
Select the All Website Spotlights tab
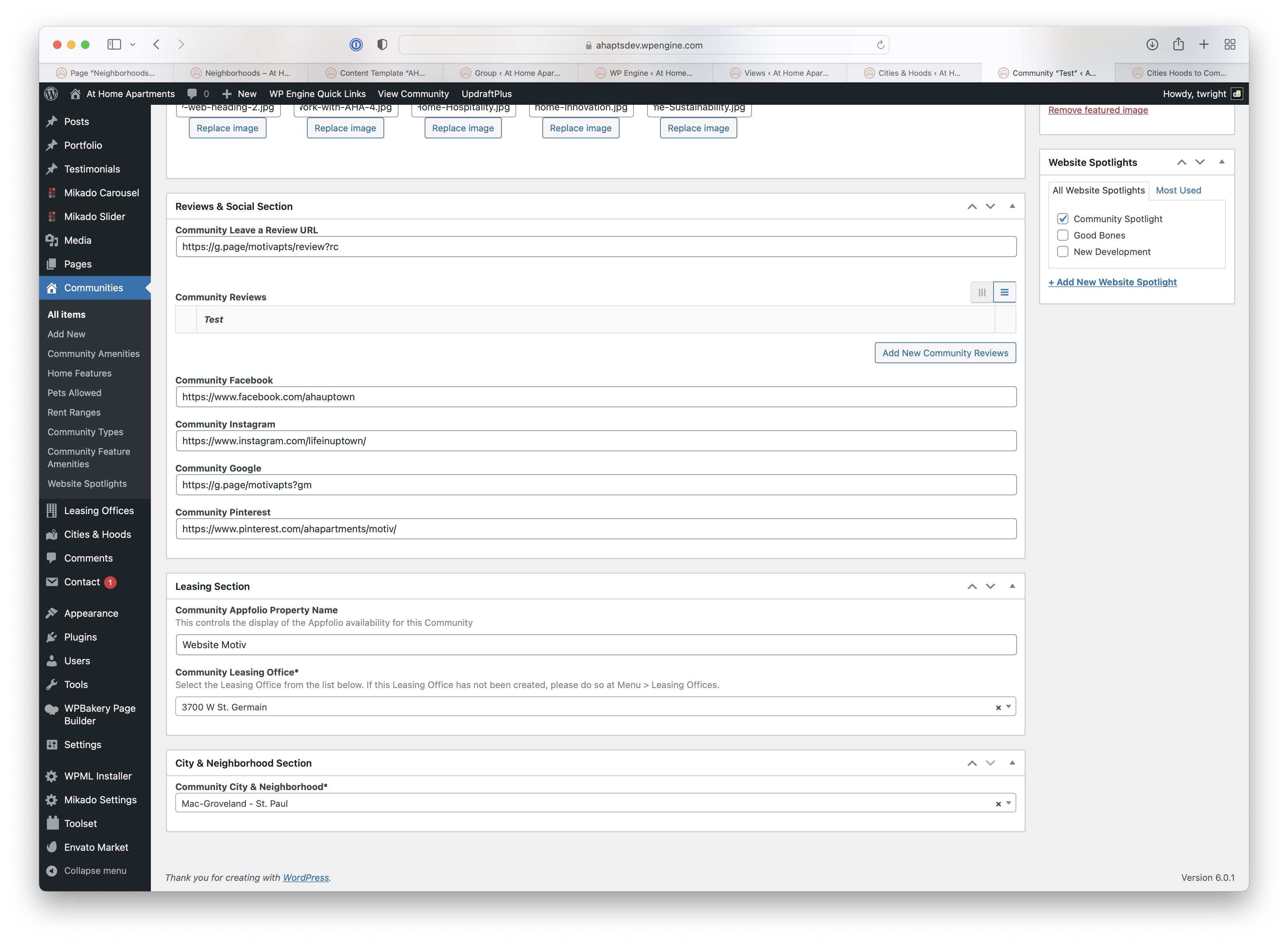(x=1099, y=191)
